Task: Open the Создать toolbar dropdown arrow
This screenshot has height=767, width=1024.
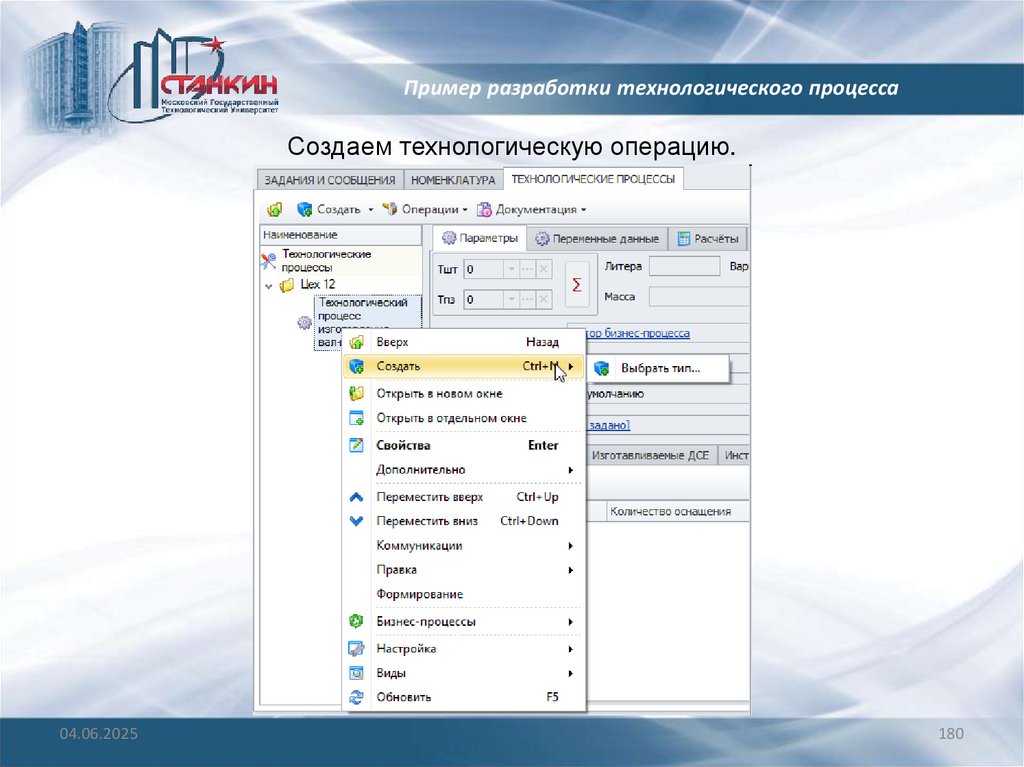Action: (371, 210)
